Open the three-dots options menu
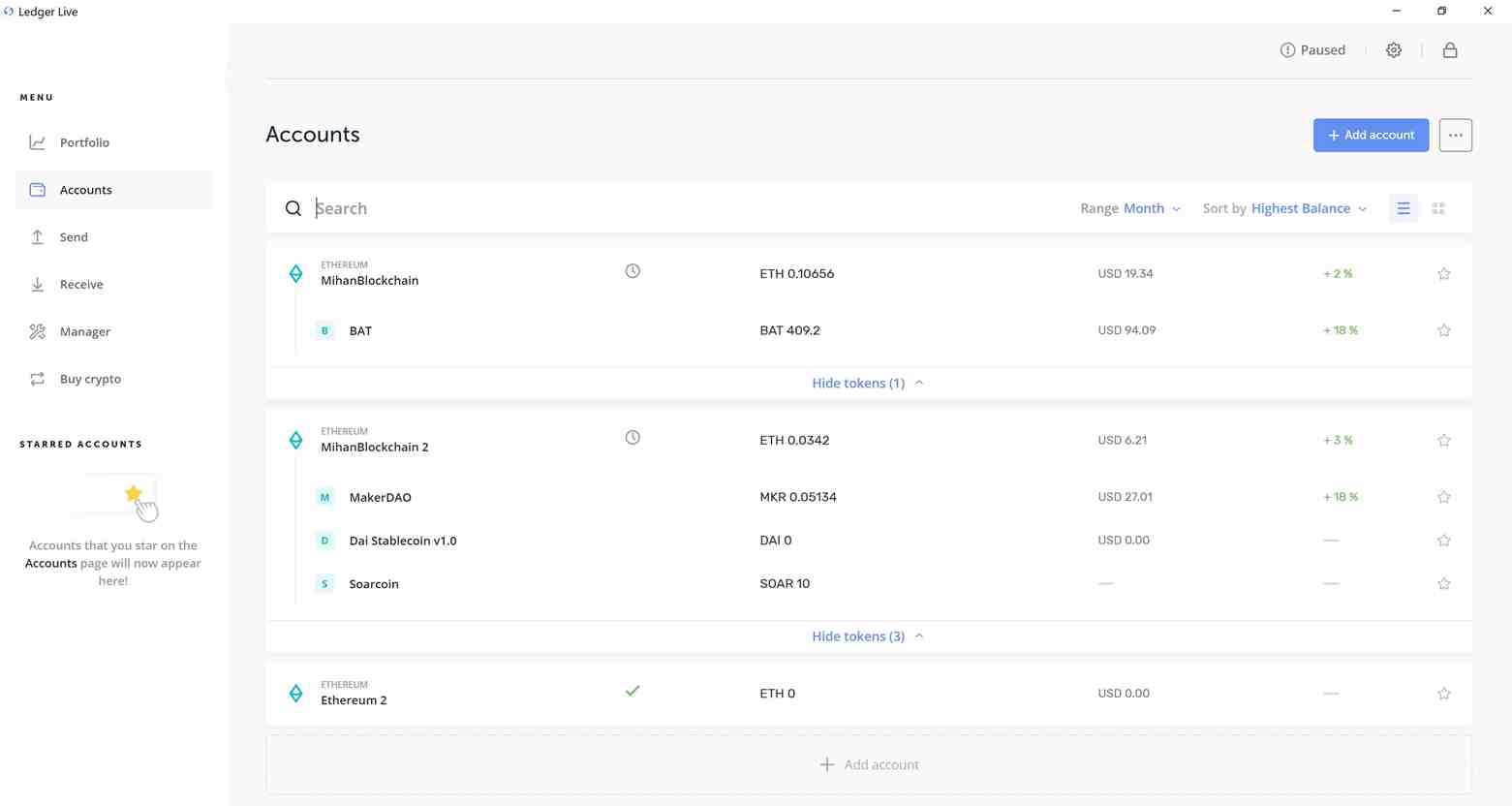 [x=1455, y=136]
